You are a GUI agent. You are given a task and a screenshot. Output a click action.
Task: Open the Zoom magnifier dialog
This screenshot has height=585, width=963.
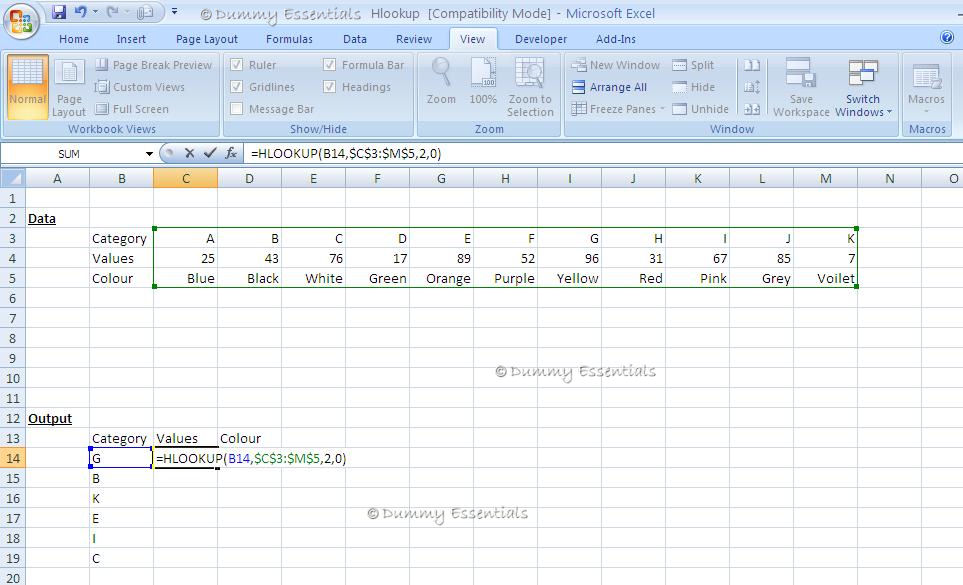[441, 82]
